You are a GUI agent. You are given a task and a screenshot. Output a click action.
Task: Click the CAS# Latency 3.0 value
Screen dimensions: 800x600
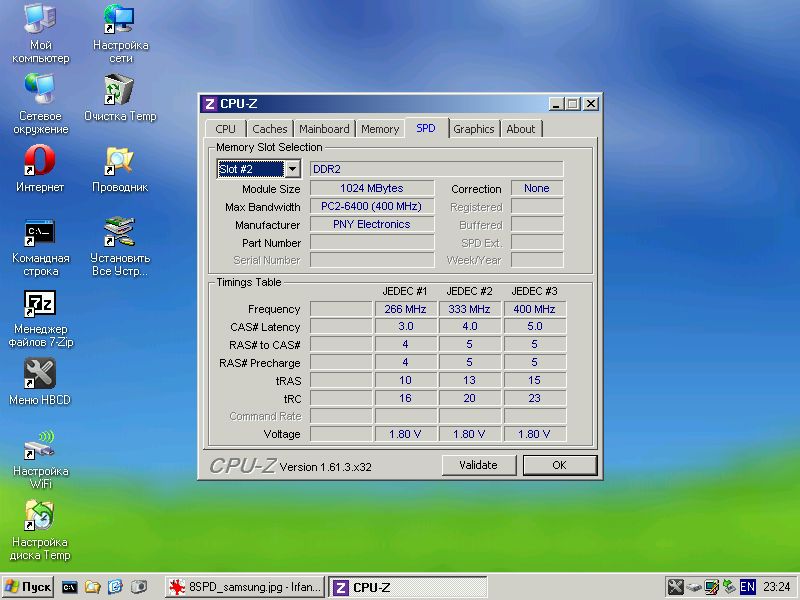point(406,327)
